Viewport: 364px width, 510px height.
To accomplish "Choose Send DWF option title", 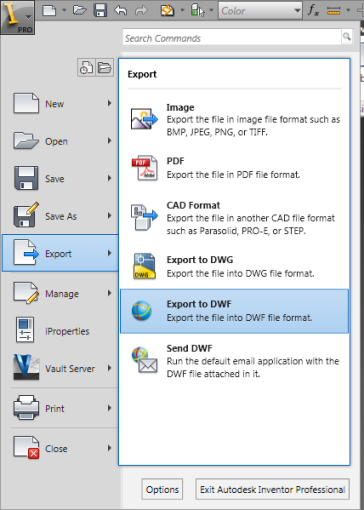I will pyautogui.click(x=189, y=348).
